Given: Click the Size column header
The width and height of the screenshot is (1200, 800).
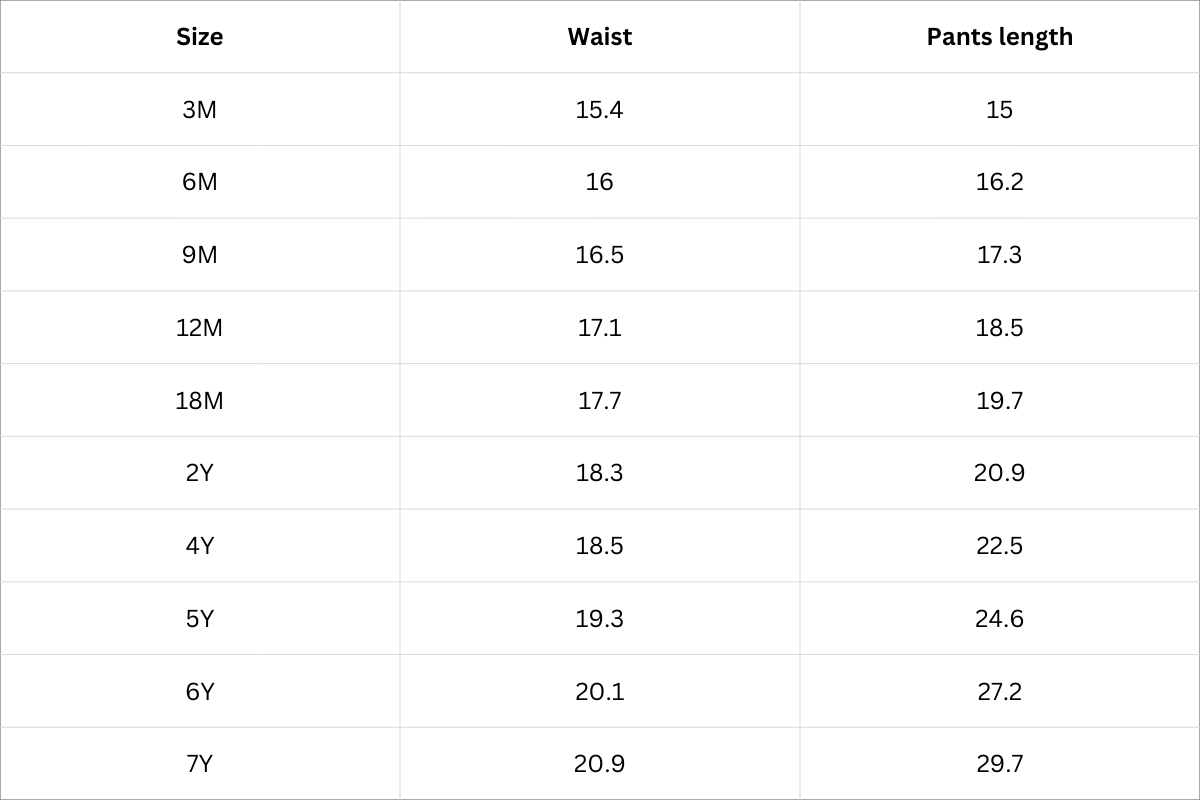Looking at the screenshot, I should coord(200,37).
